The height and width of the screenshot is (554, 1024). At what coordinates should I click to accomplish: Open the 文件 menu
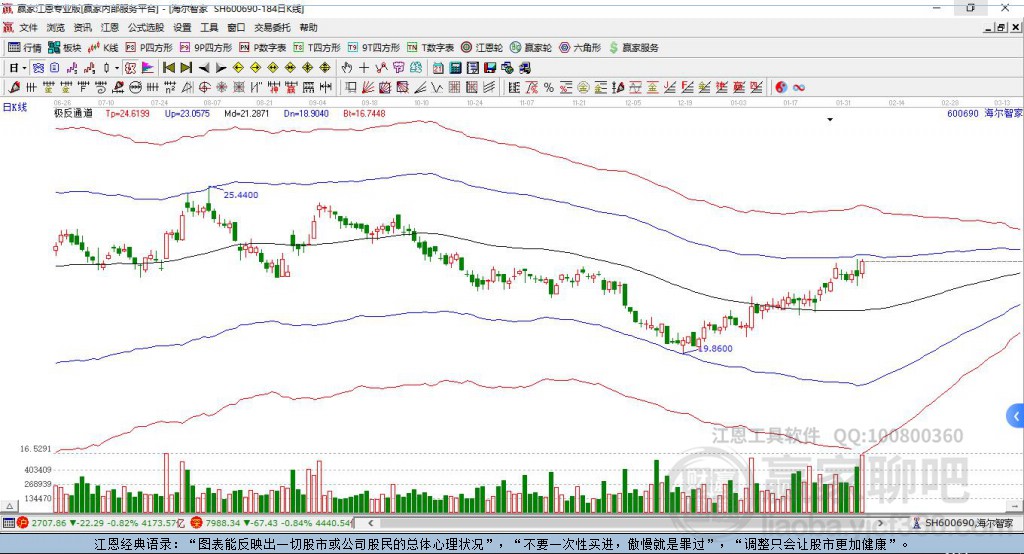click(x=28, y=27)
